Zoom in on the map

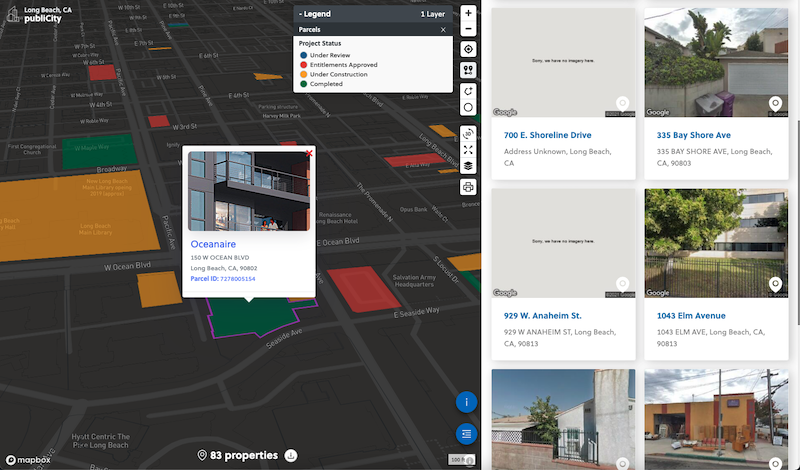pos(468,14)
